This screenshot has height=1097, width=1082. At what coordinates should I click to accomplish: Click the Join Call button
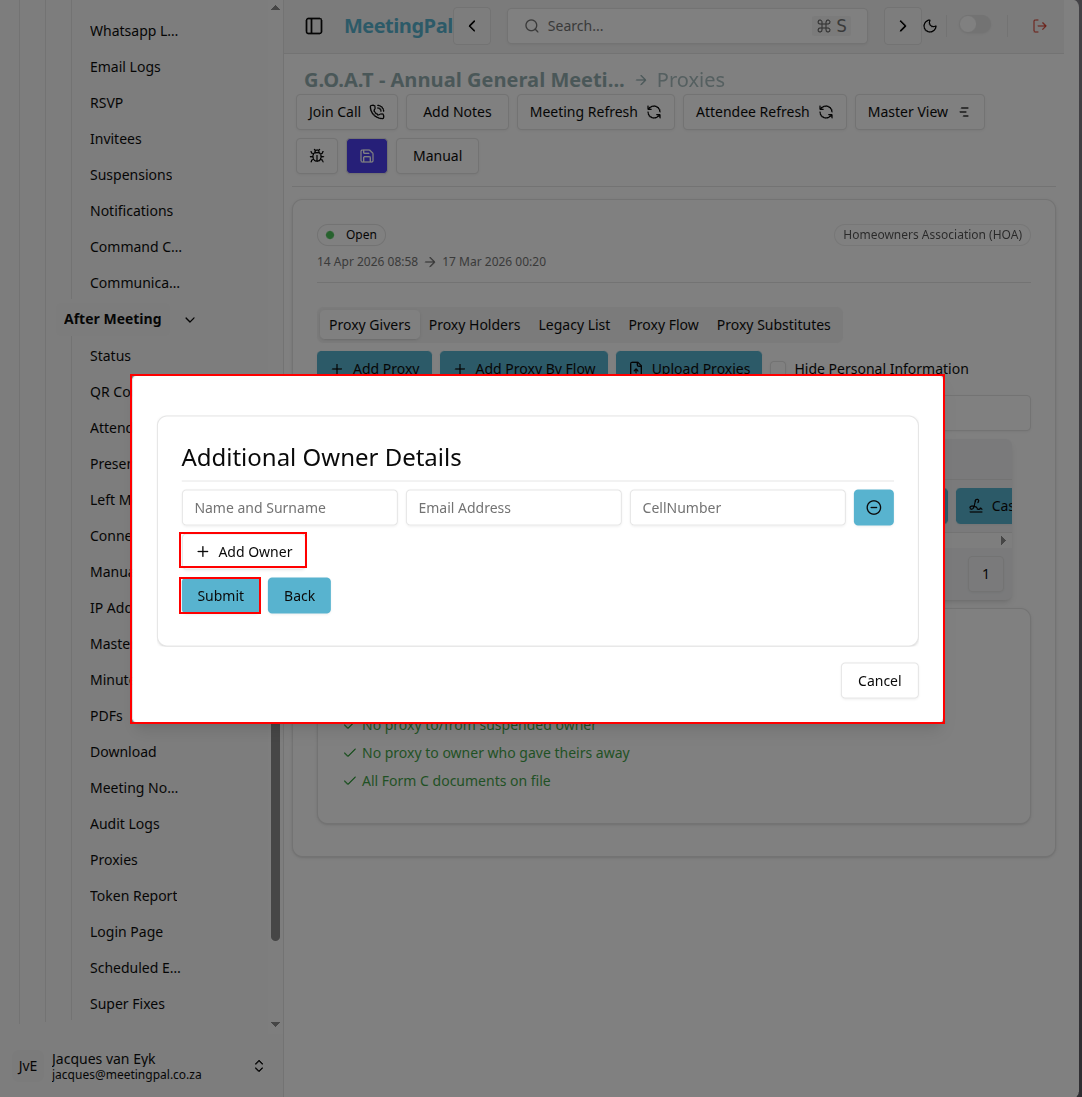tap(347, 112)
